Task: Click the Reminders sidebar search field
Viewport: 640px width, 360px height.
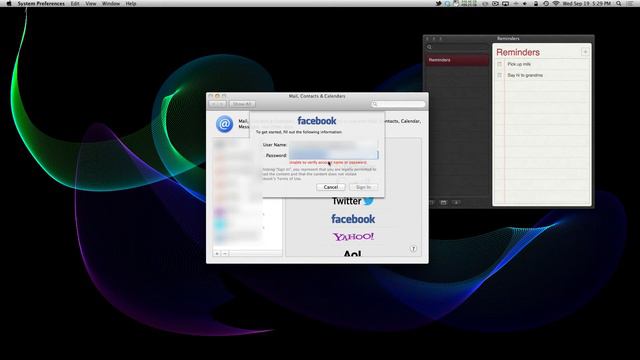Action: click(457, 47)
